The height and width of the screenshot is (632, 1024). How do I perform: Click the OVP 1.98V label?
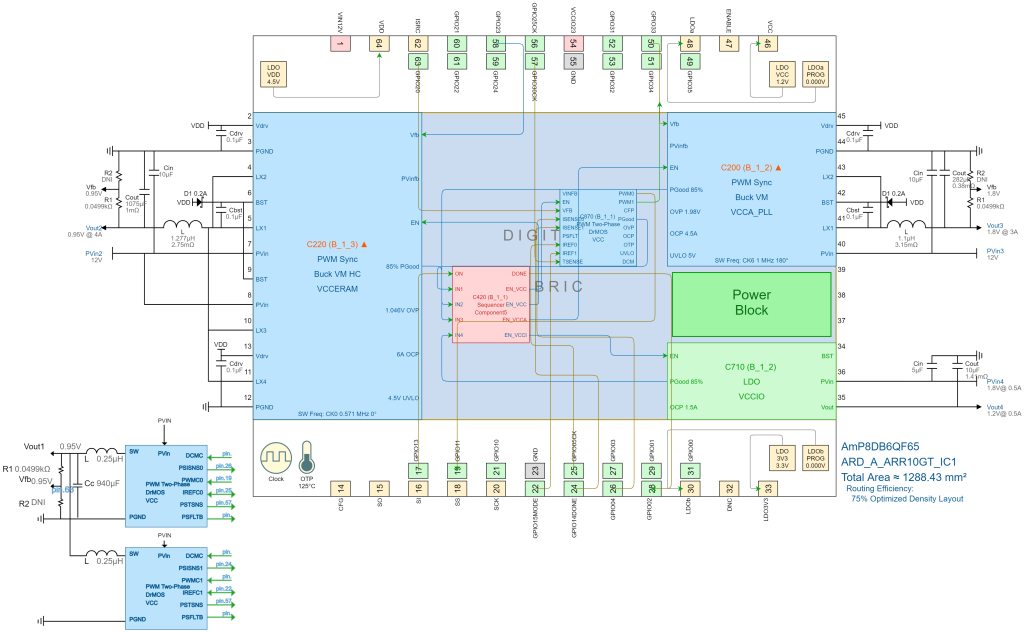click(x=685, y=212)
